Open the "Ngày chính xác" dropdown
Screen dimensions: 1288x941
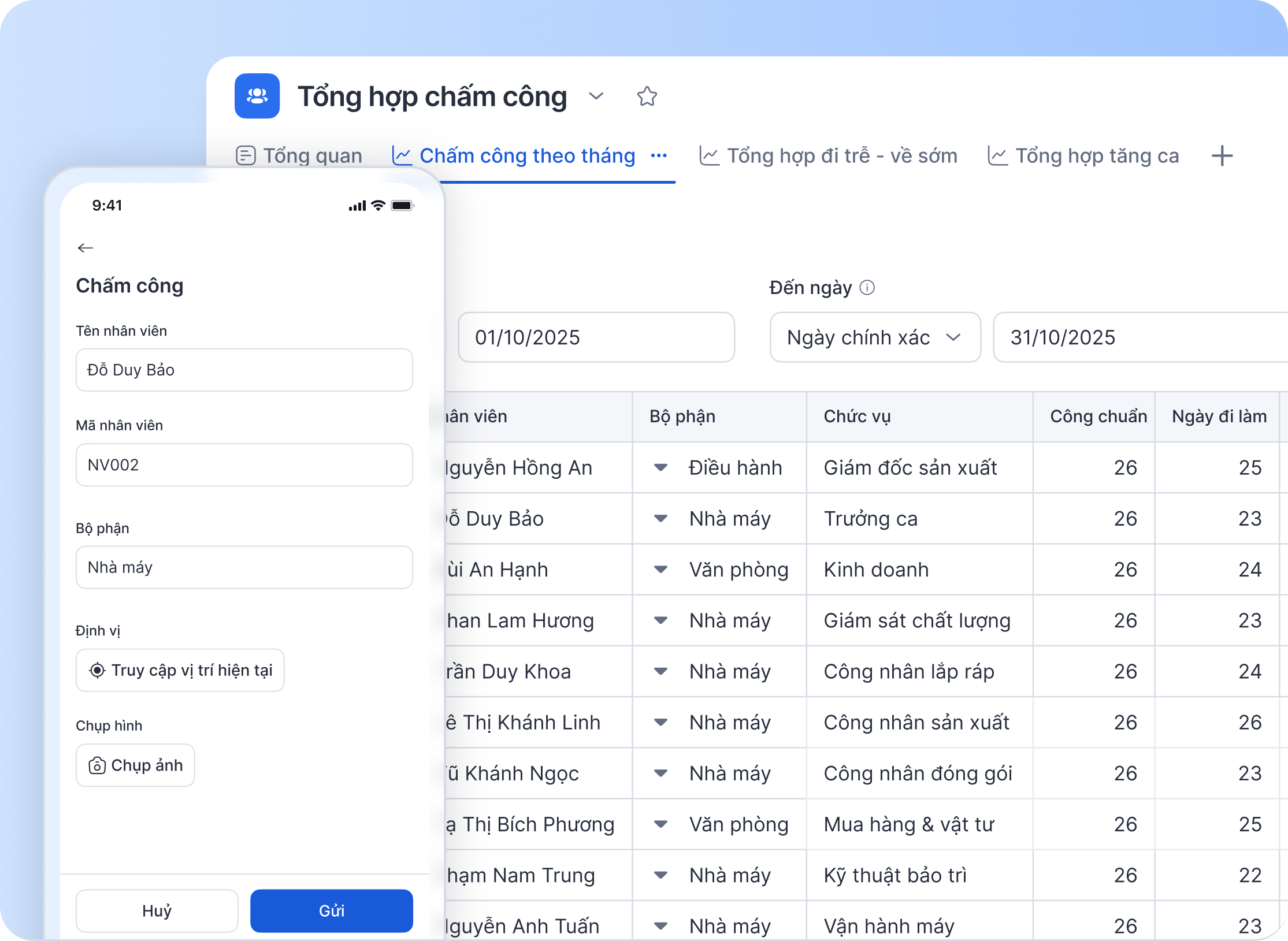coord(874,337)
